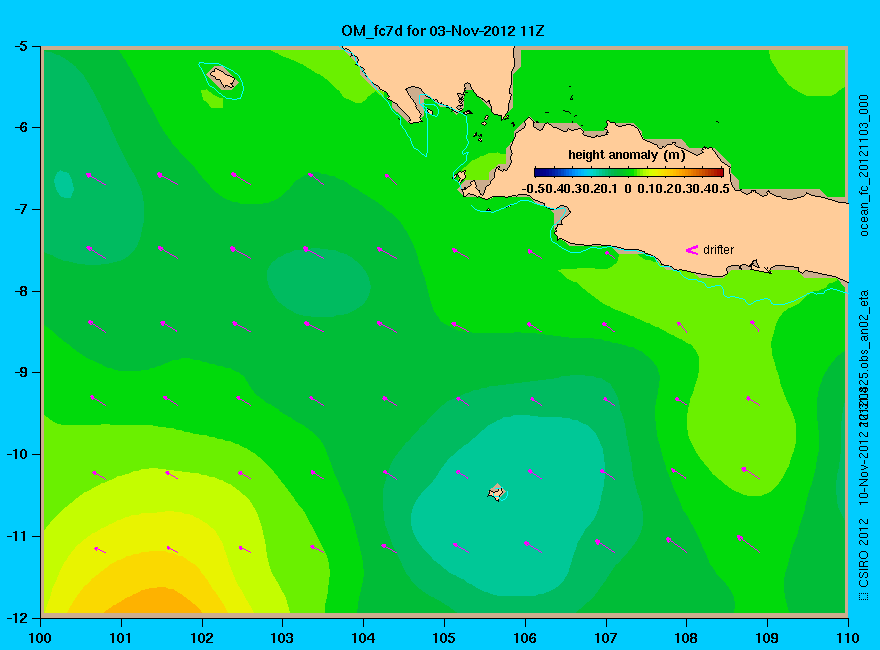
Task: Click the color bar tick labels row
Action: (626, 189)
